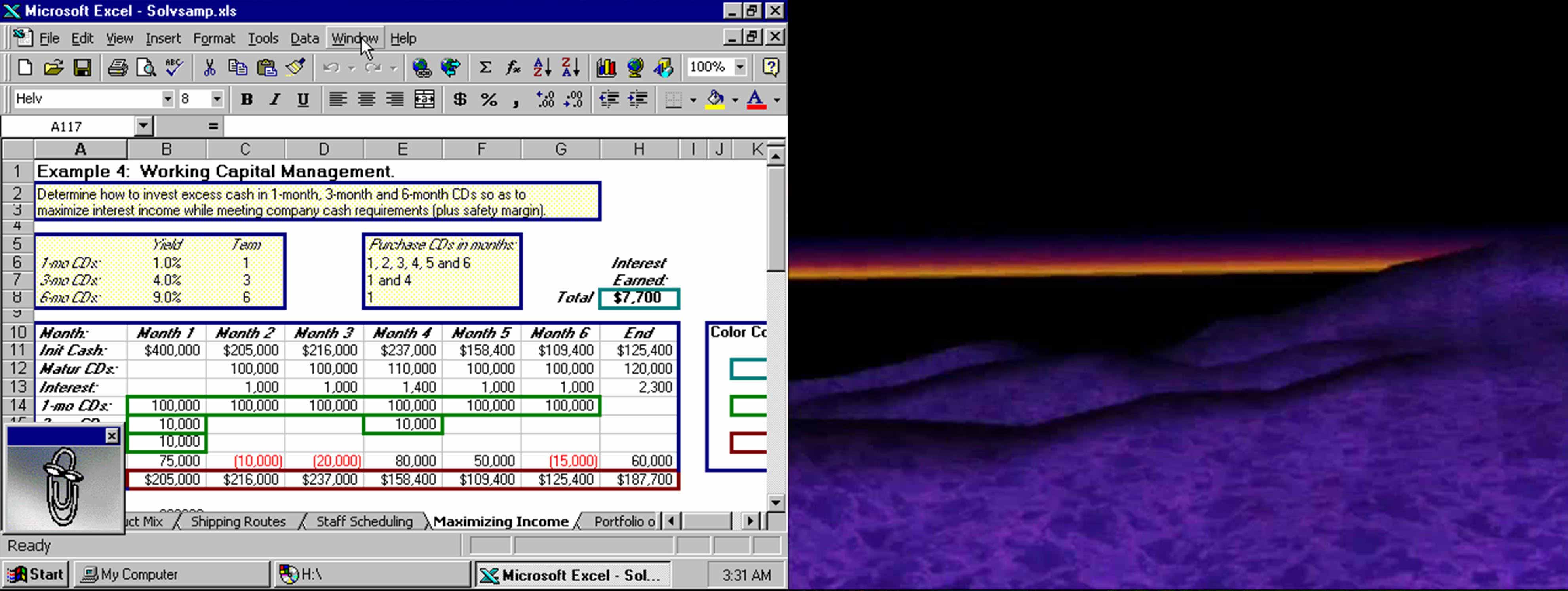Click the Paste Function fx icon
1568x591 pixels.
tap(514, 67)
